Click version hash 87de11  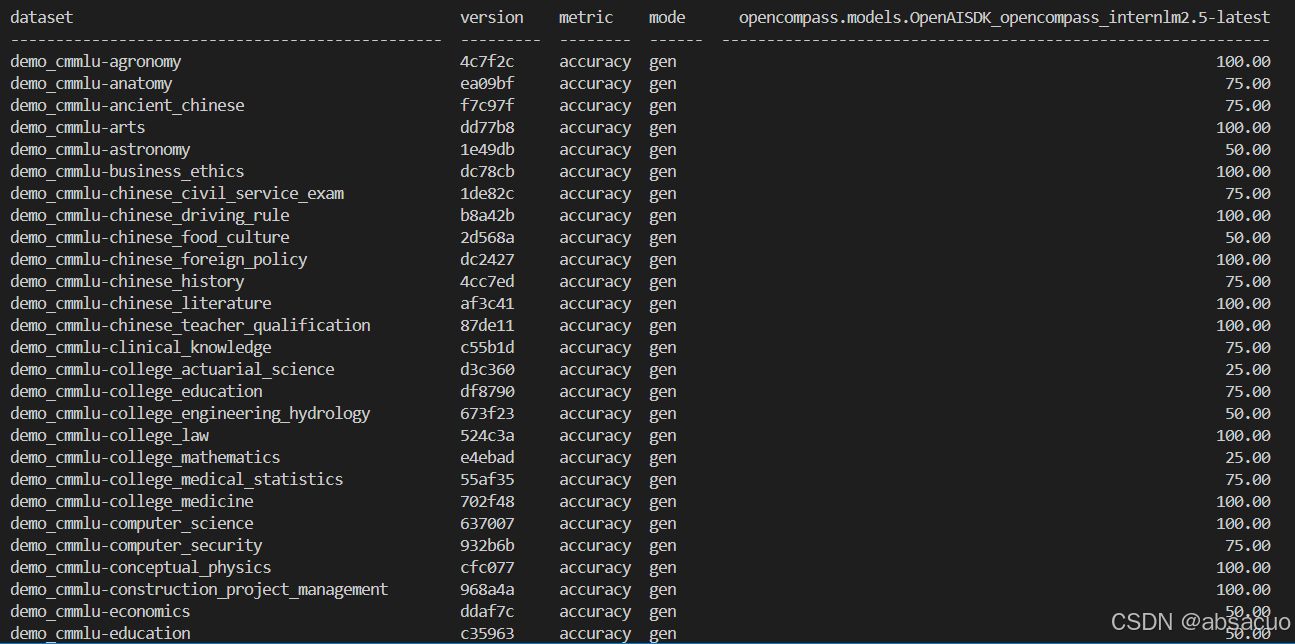pos(487,325)
